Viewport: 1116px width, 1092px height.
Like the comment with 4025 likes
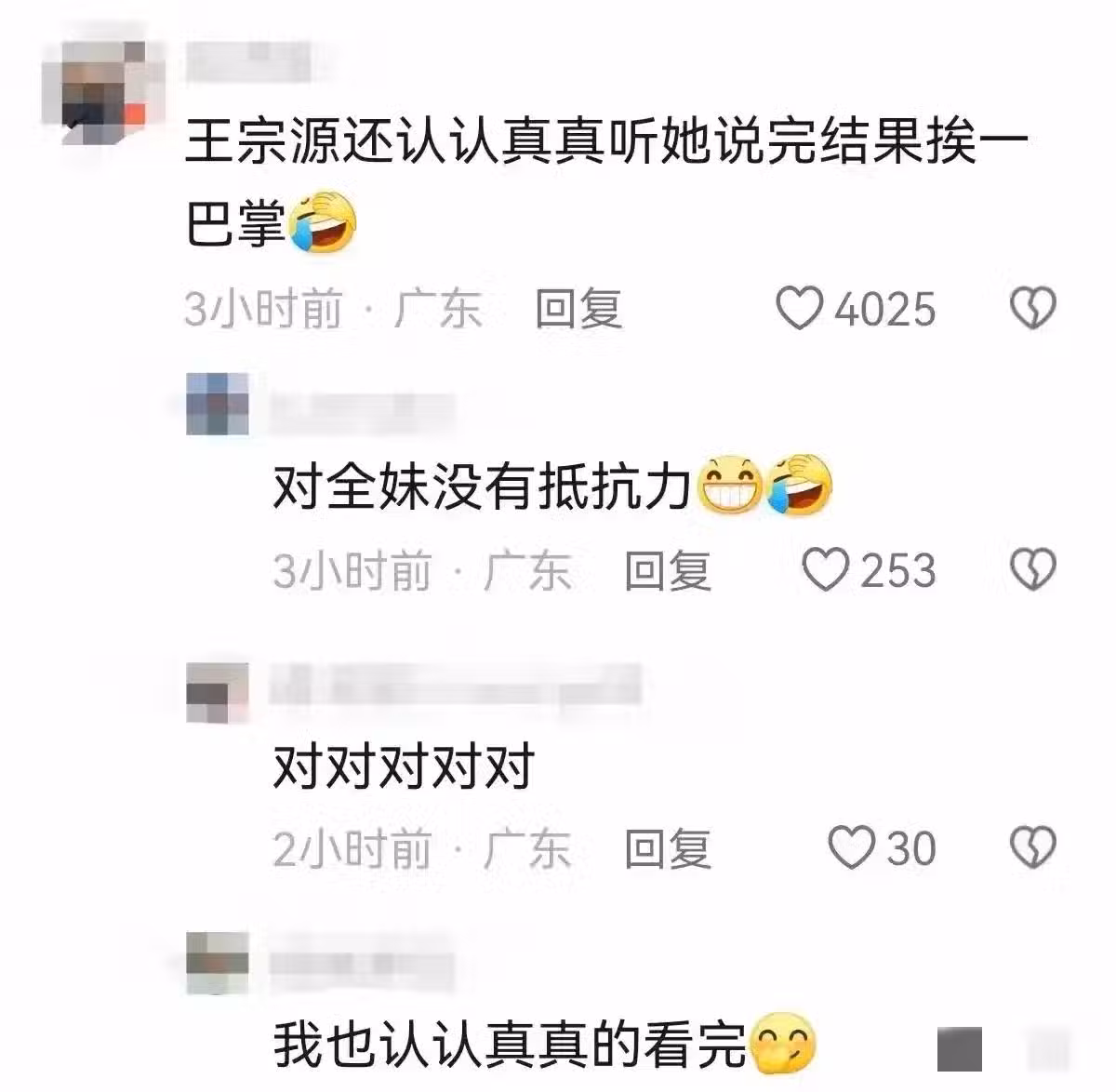[x=800, y=309]
